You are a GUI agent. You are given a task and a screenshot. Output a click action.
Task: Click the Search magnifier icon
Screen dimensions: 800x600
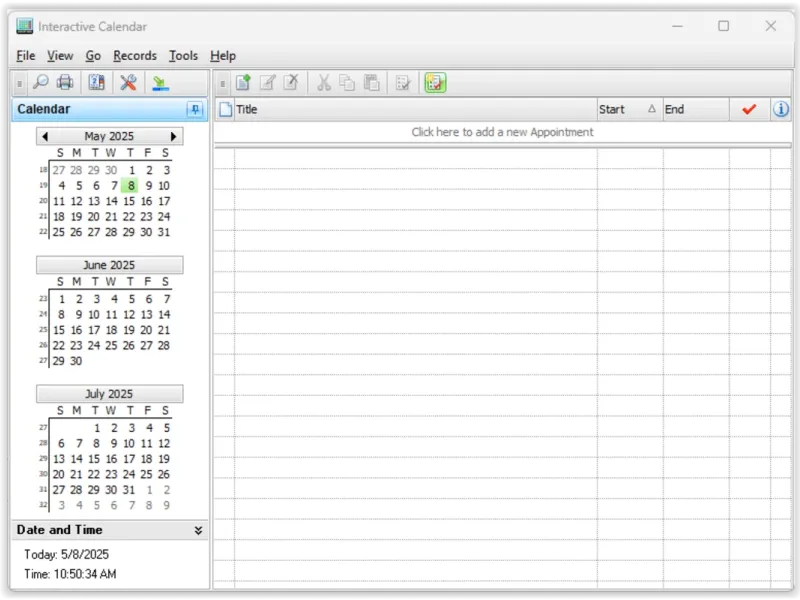tap(40, 82)
